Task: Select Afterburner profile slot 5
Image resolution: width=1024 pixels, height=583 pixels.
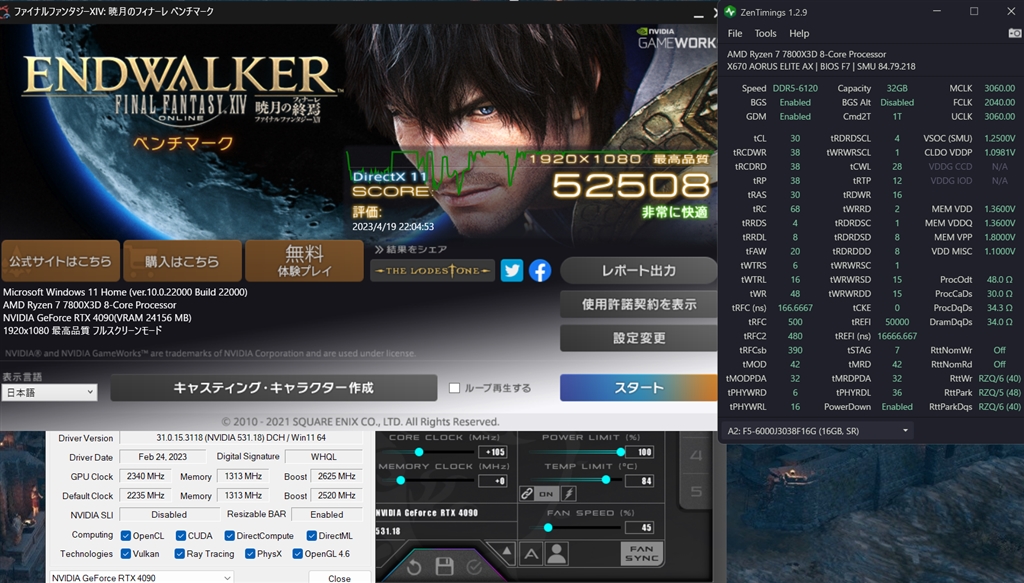Action: 696,491
